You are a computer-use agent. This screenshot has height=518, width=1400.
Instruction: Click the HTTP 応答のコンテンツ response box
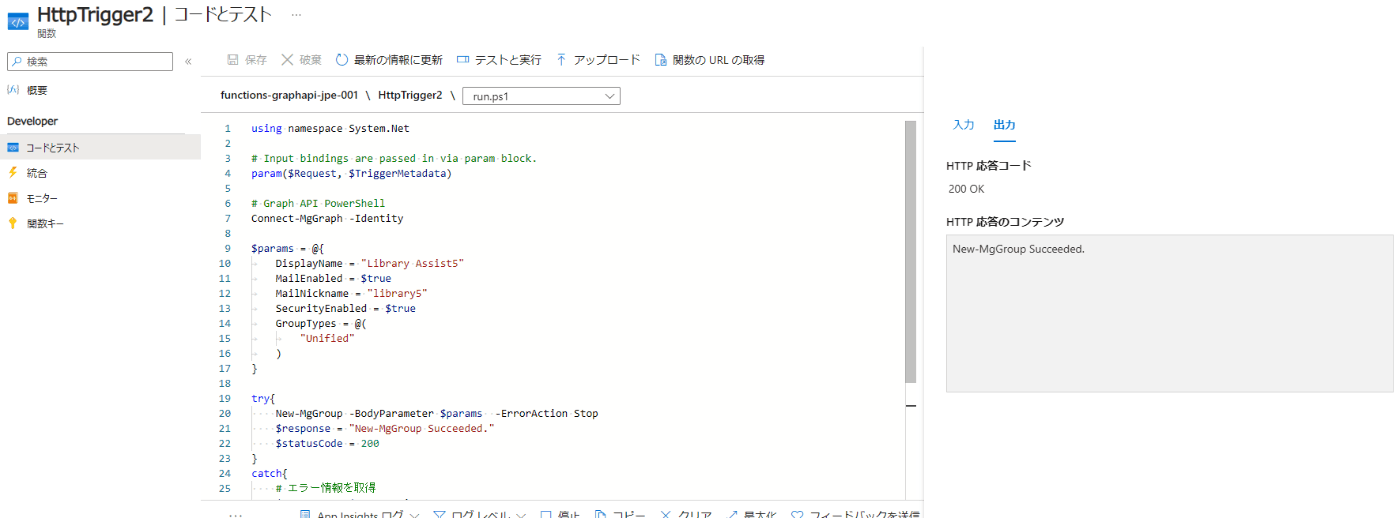tap(1169, 313)
